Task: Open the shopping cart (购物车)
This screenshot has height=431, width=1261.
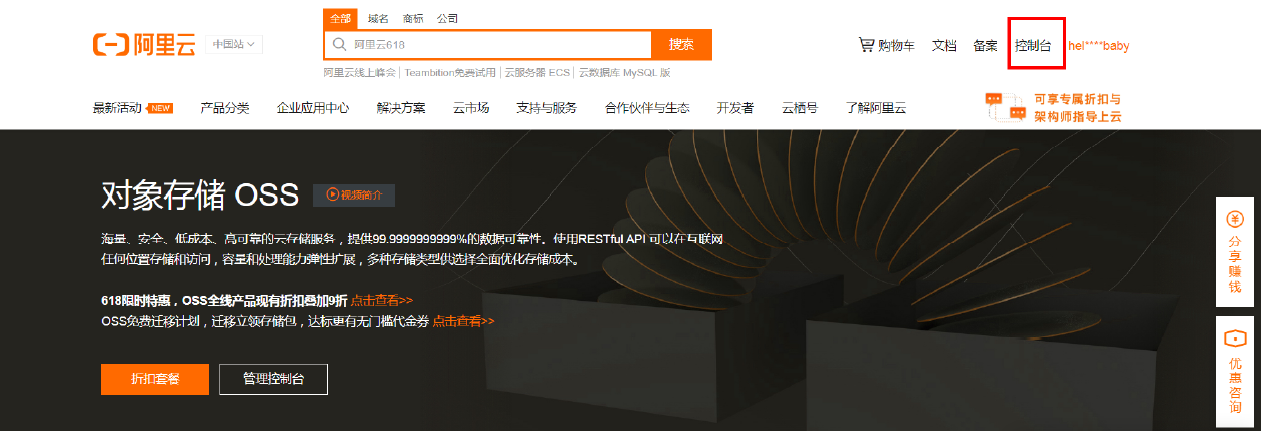Action: coord(887,45)
